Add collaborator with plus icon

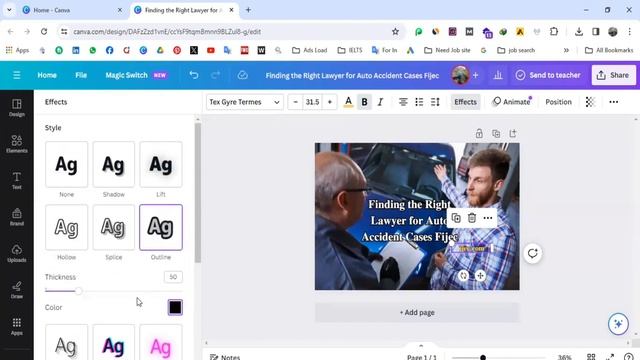click(x=476, y=75)
